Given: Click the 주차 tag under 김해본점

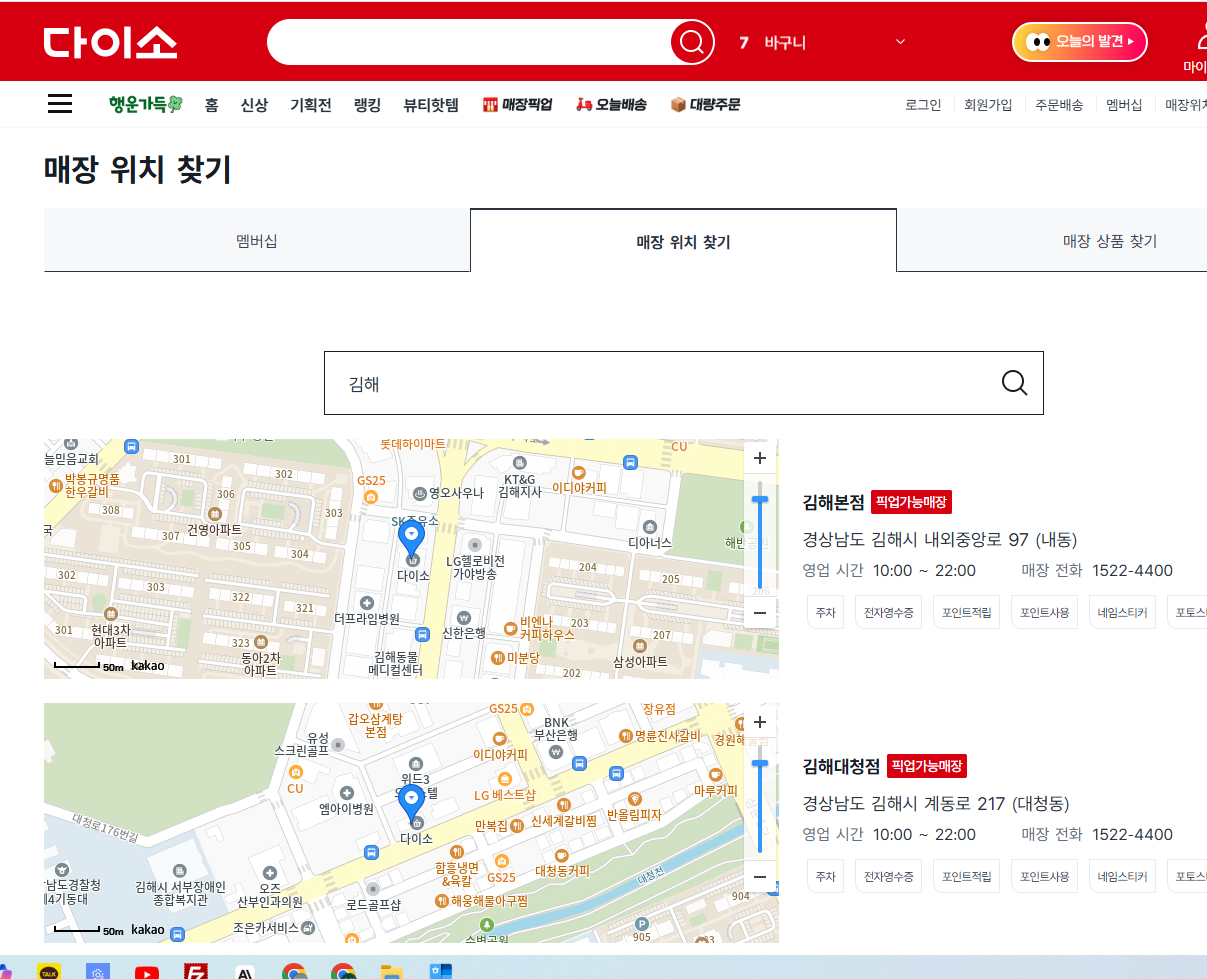Looking at the screenshot, I should [x=825, y=612].
